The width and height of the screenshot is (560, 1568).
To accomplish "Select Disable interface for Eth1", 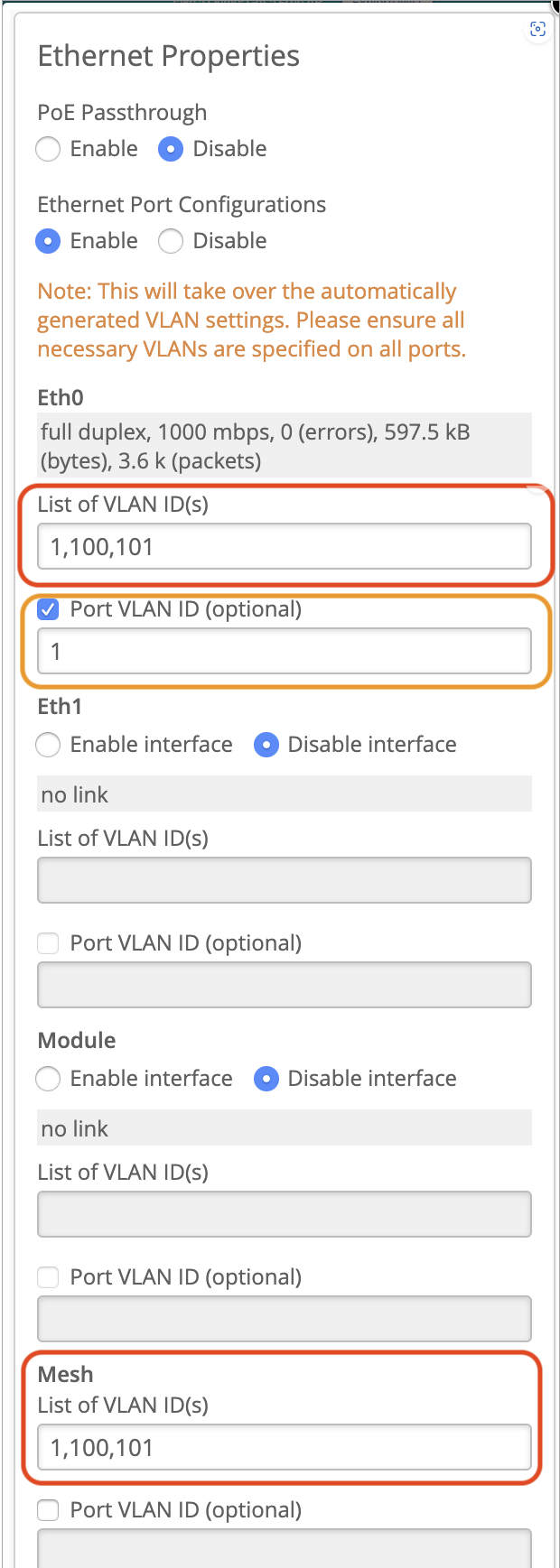I will (266, 745).
